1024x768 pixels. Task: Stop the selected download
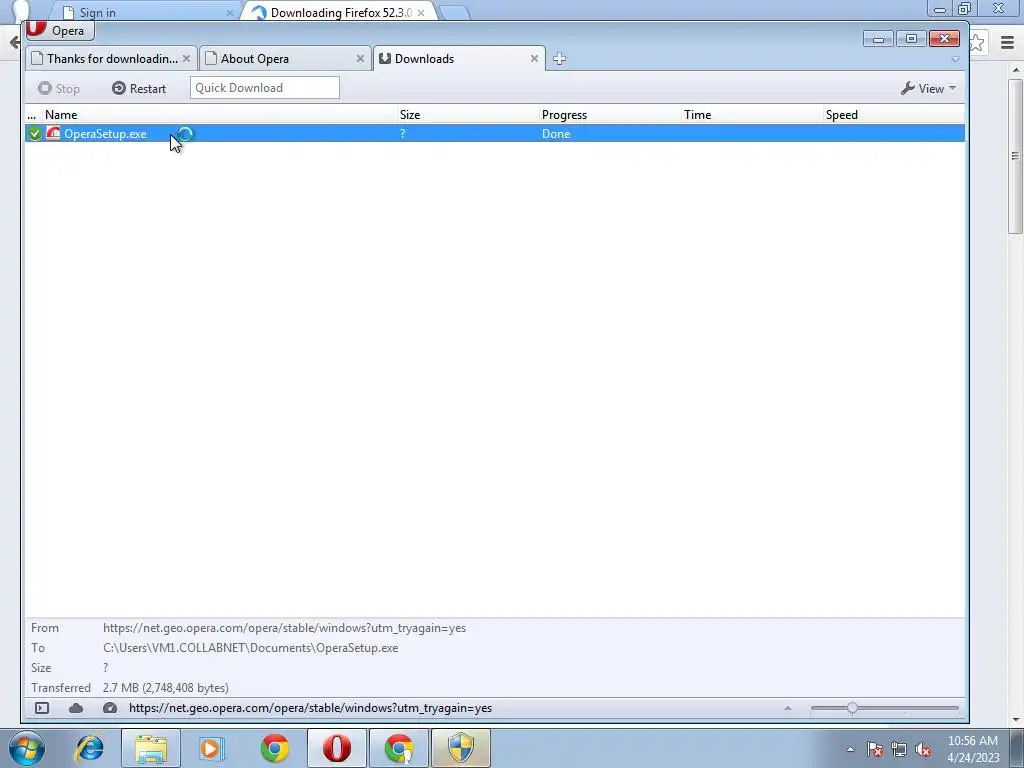59,88
